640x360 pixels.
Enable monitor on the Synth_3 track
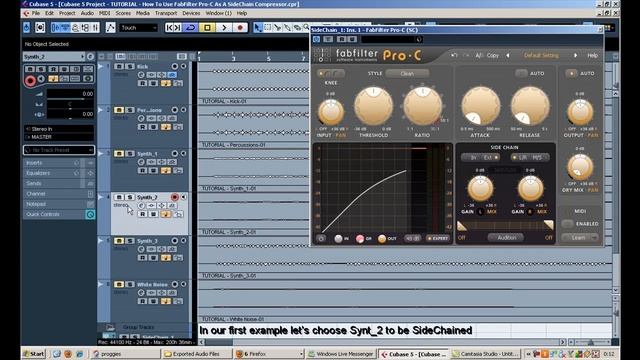(184, 241)
